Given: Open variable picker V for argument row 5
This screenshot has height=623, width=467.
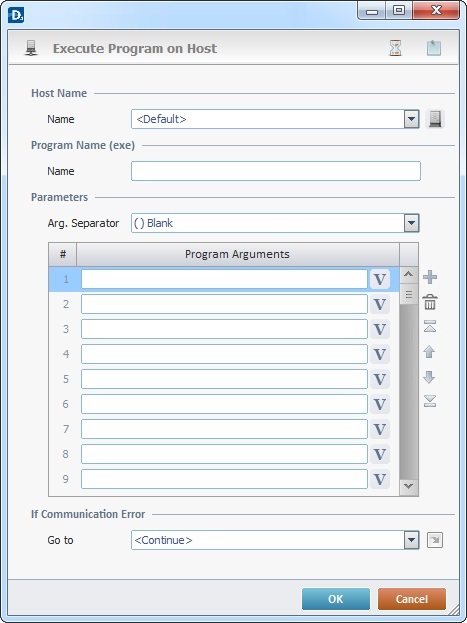Looking at the screenshot, I should pyautogui.click(x=380, y=379).
